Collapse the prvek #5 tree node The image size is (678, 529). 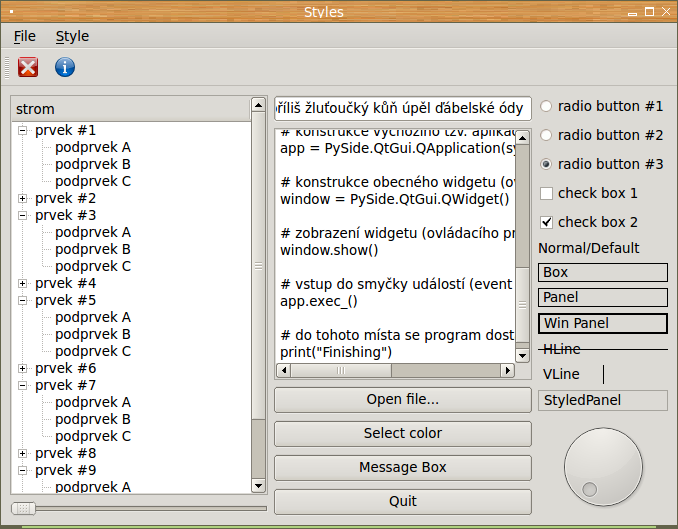(22, 300)
